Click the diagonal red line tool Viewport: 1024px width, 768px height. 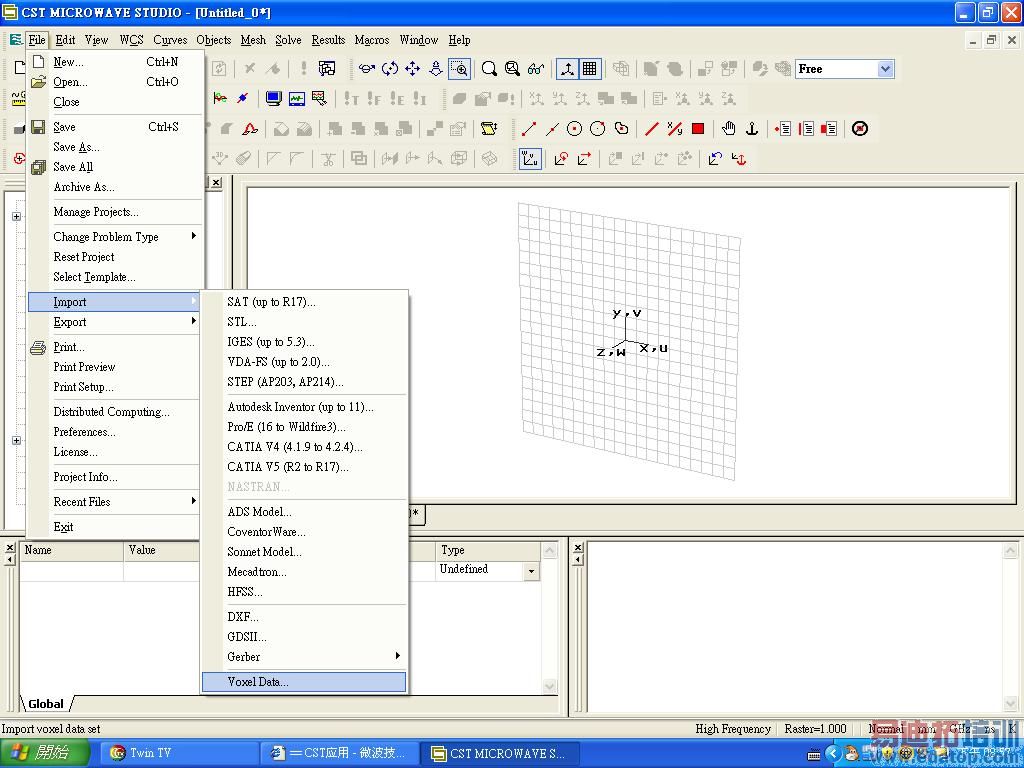point(652,128)
